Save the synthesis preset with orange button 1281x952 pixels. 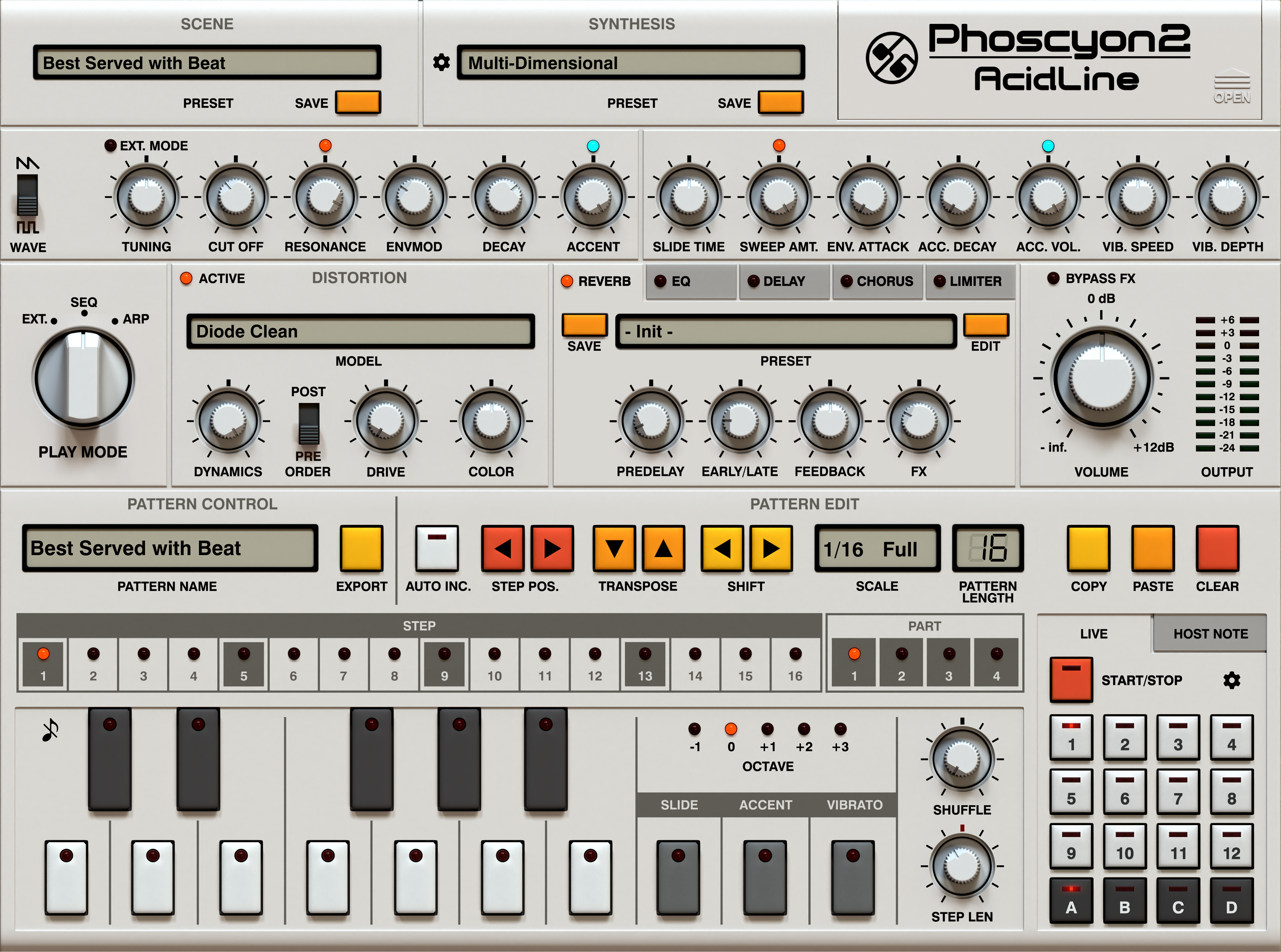[x=781, y=102]
